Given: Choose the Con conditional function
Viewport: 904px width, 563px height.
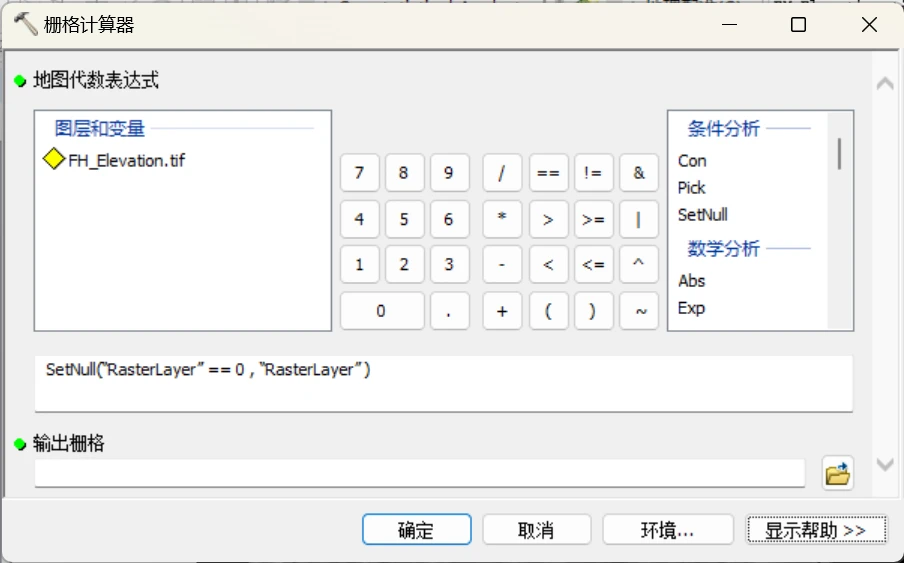Looking at the screenshot, I should click(692, 161).
